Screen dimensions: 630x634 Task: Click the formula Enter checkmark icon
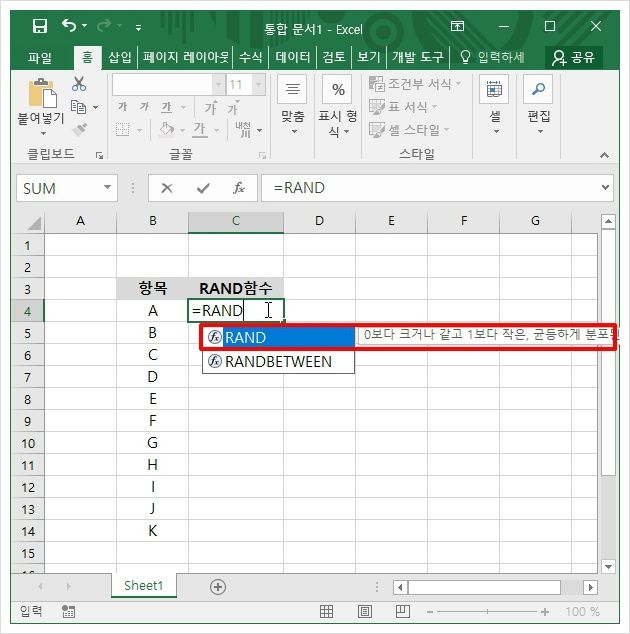[203, 188]
